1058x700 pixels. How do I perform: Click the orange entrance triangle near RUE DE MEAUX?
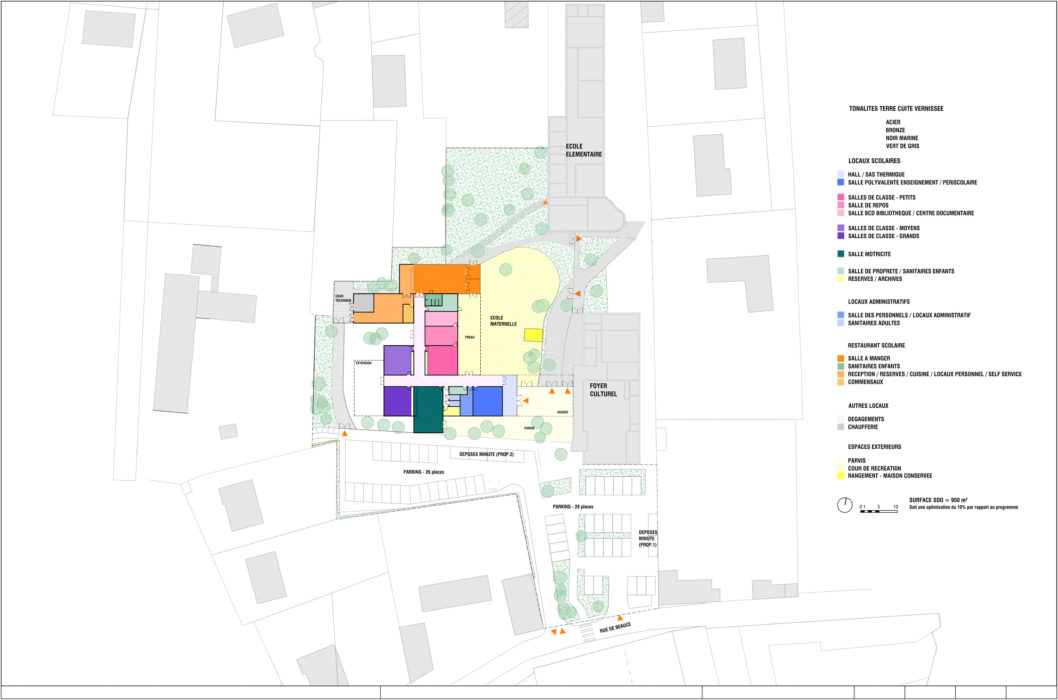pyautogui.click(x=621, y=616)
